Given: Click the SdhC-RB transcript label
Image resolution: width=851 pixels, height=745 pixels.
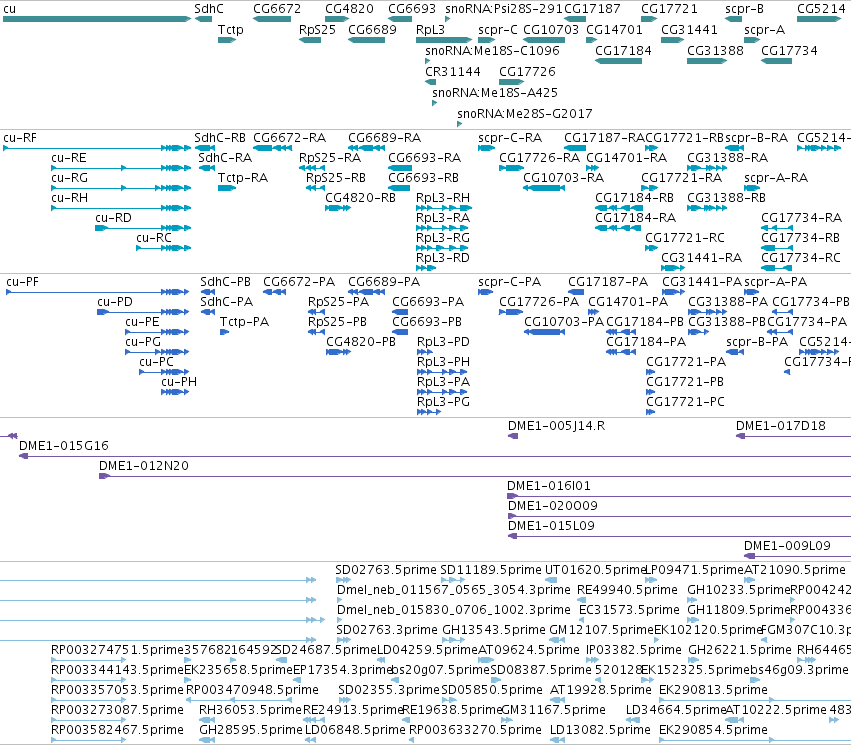Looking at the screenshot, I should coord(220,138).
